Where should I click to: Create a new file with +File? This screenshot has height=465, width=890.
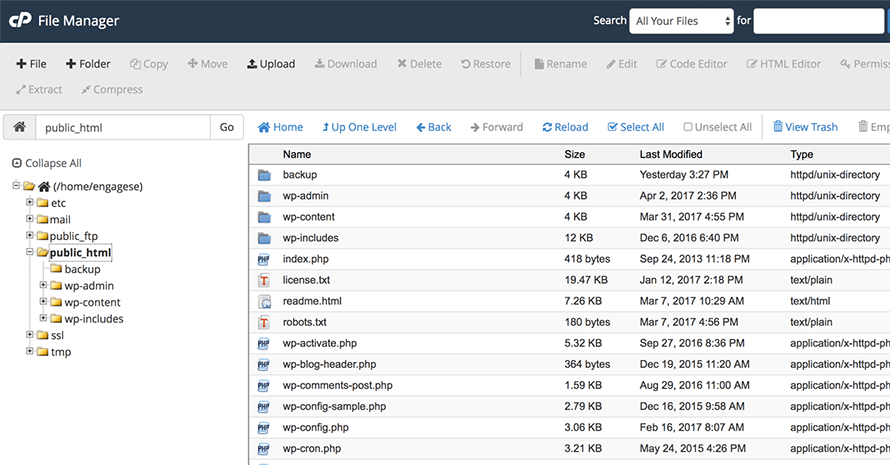(x=31, y=64)
